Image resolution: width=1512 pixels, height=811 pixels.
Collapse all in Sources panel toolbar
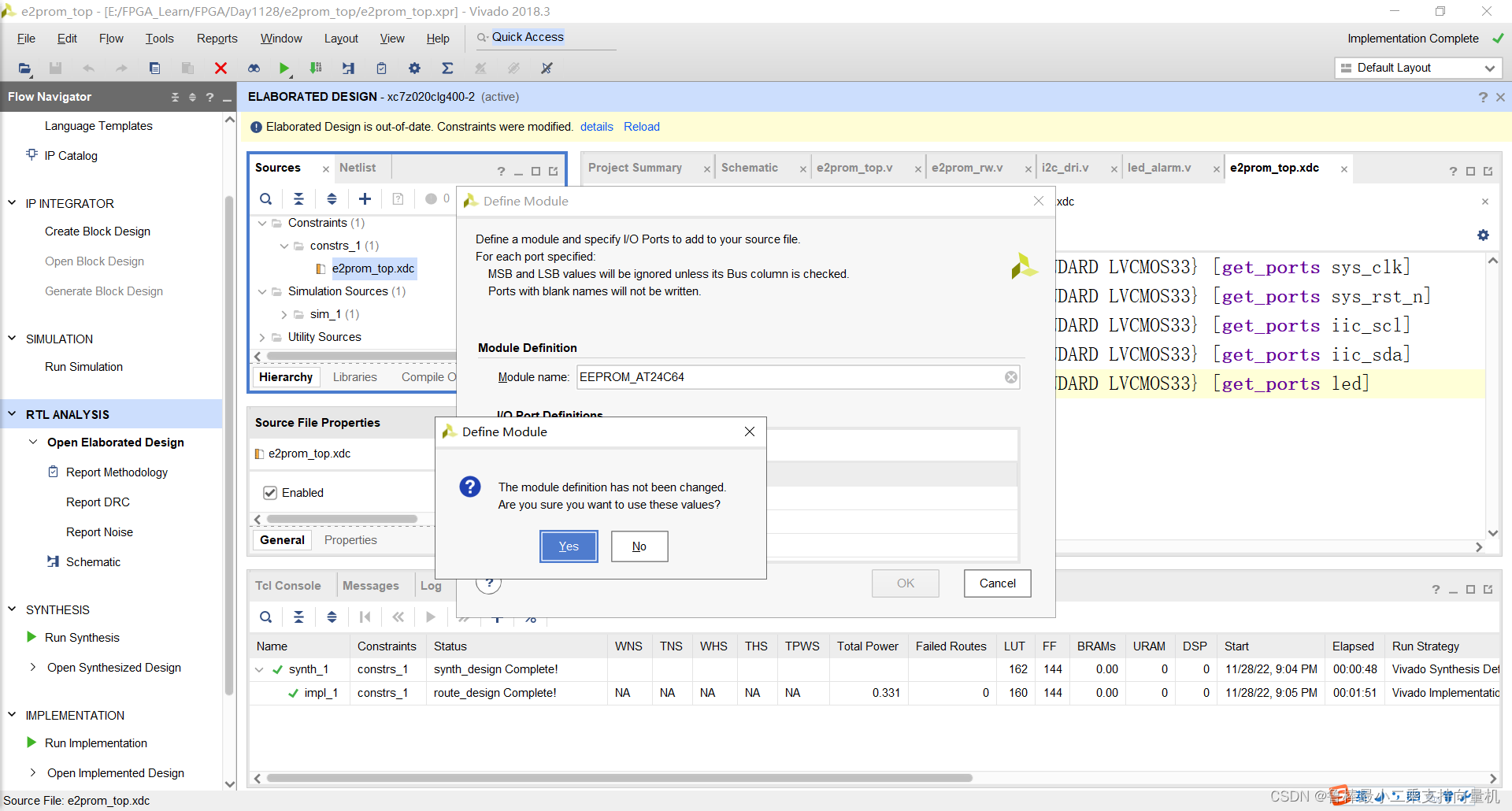298,199
